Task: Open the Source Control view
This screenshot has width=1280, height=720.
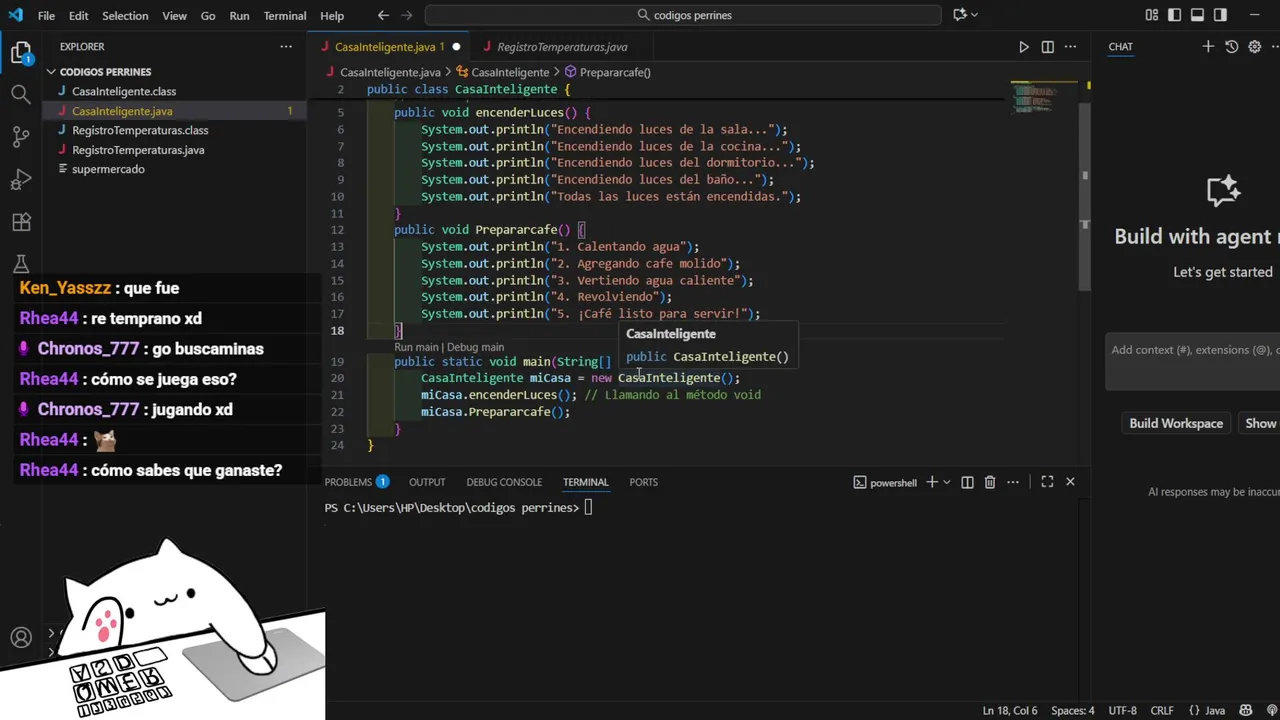Action: [x=21, y=137]
